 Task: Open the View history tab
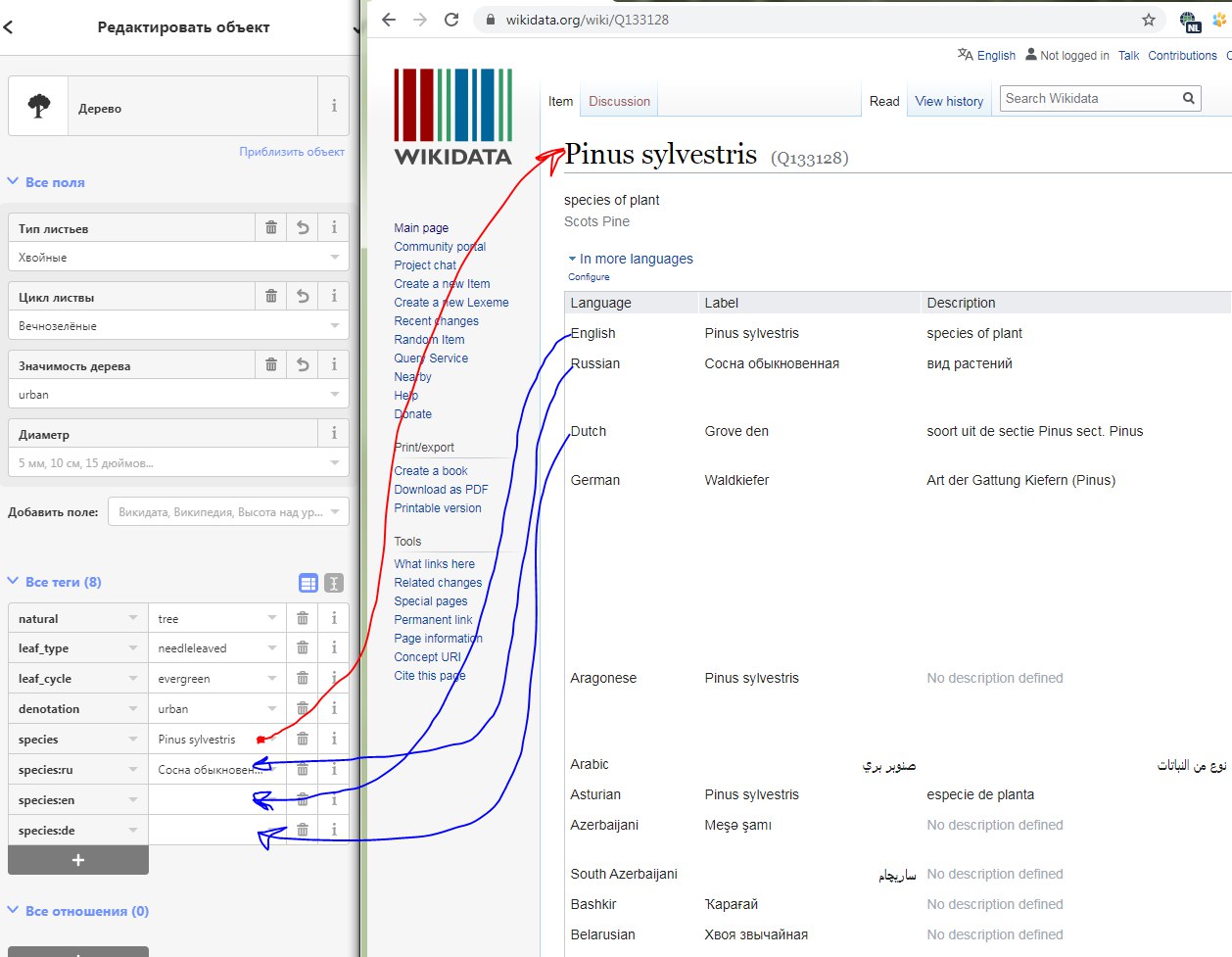click(949, 101)
